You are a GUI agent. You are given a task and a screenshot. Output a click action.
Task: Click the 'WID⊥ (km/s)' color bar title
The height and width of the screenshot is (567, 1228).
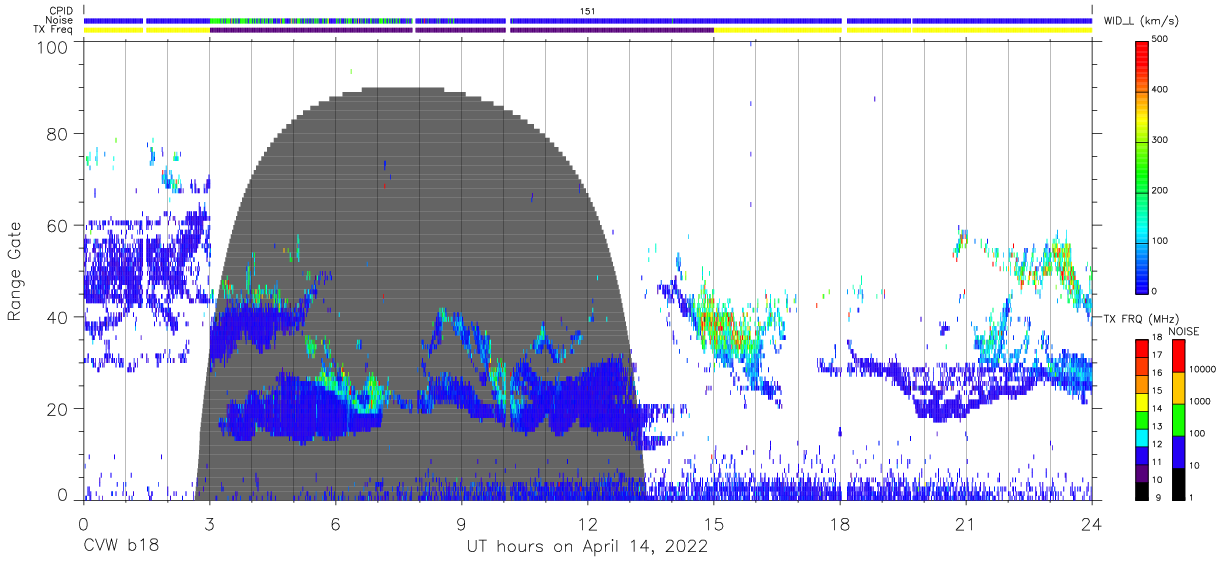pyautogui.click(x=1141, y=20)
